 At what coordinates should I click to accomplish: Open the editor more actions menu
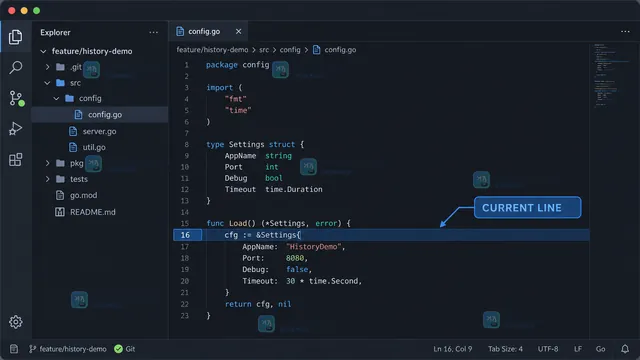[x=625, y=31]
